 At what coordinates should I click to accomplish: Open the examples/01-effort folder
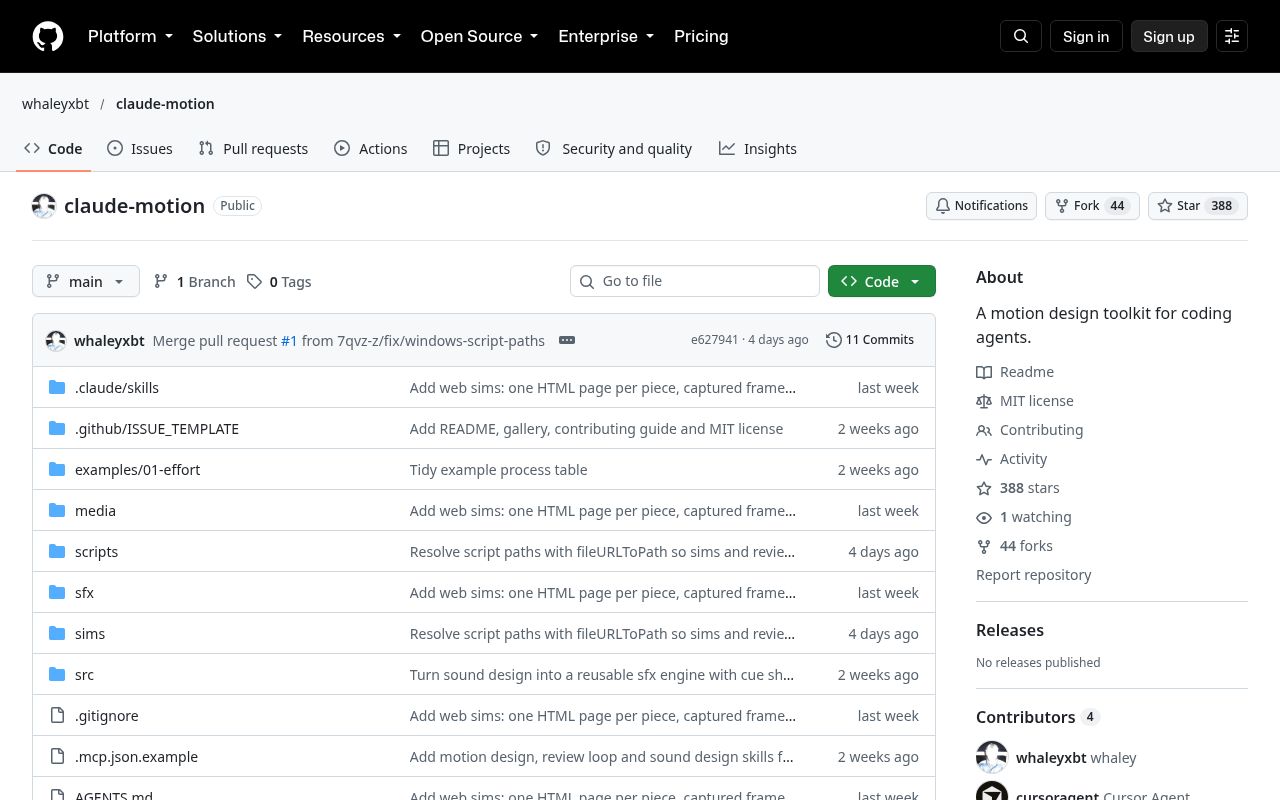(138, 469)
